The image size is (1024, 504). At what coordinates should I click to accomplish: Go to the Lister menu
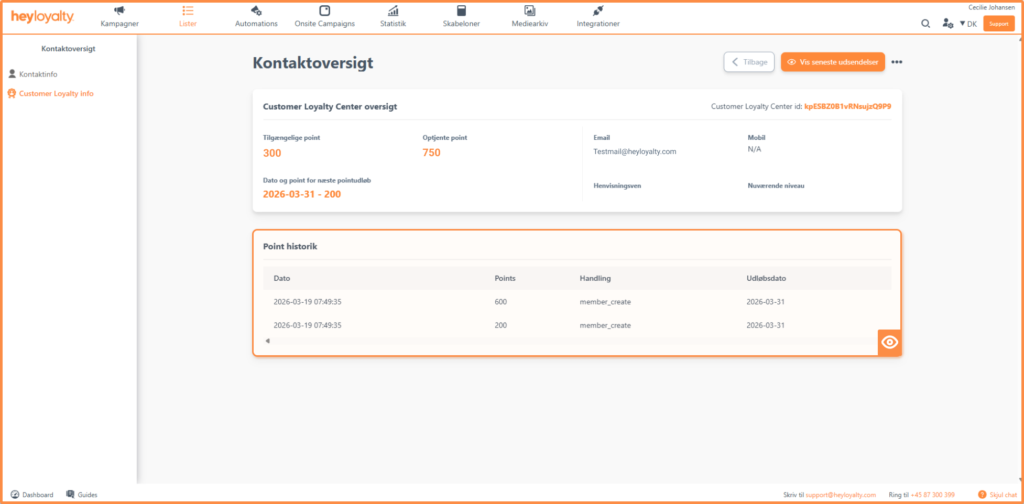tap(187, 24)
